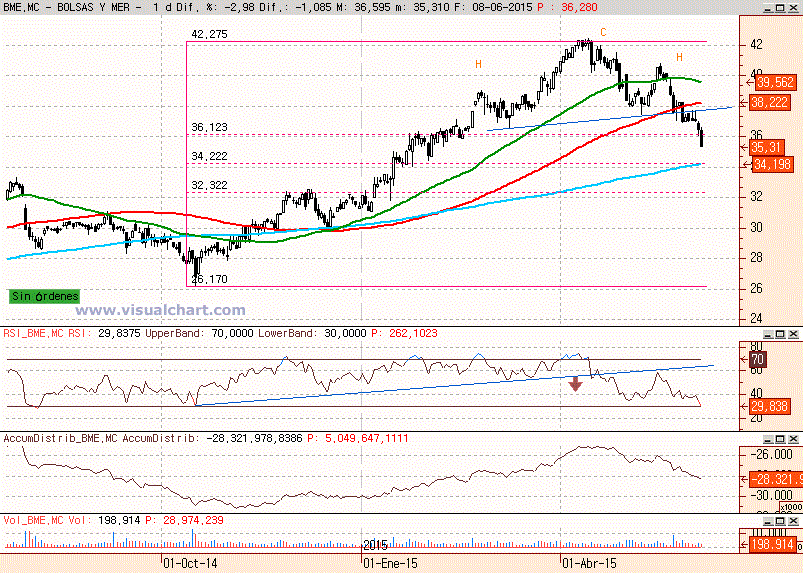Click the x1000 scale label
The width and height of the screenshot is (803, 573).
(790, 507)
